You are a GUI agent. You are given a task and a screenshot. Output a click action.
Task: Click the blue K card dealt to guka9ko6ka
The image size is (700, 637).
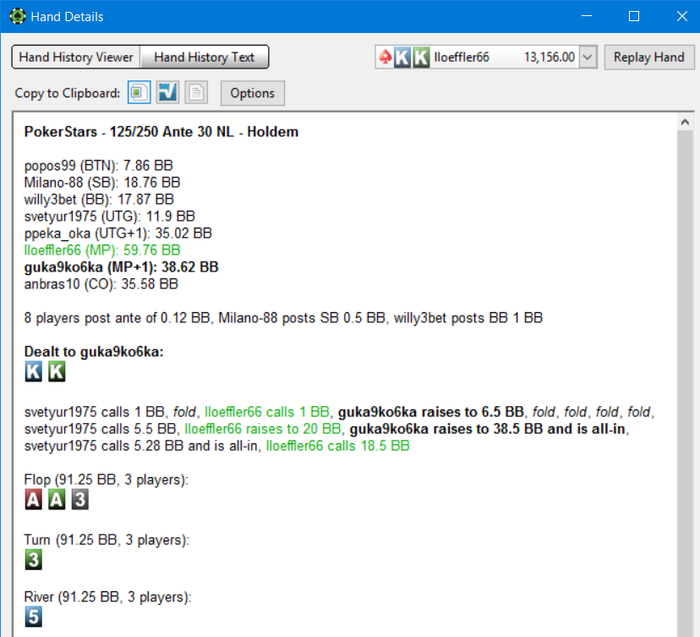[33, 371]
